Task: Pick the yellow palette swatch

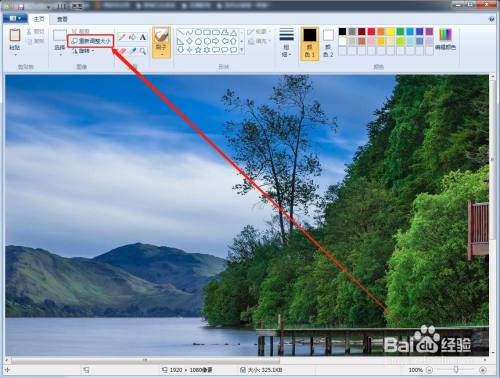Action: [x=391, y=32]
